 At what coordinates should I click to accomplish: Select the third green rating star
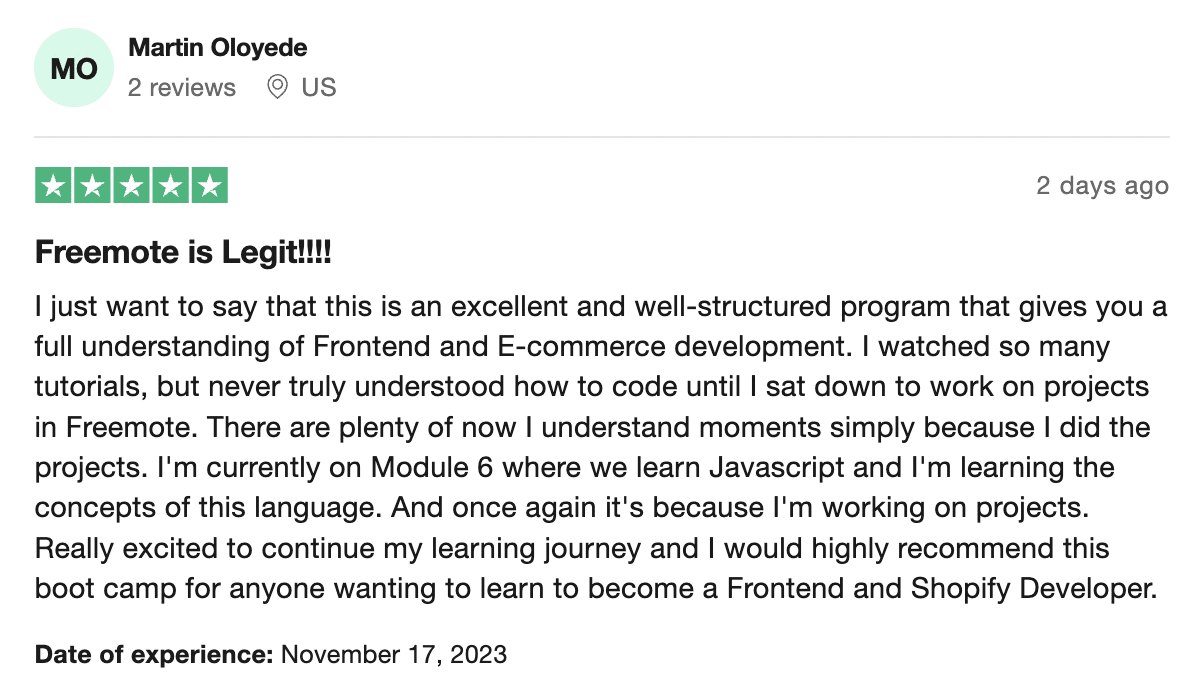(x=131, y=186)
